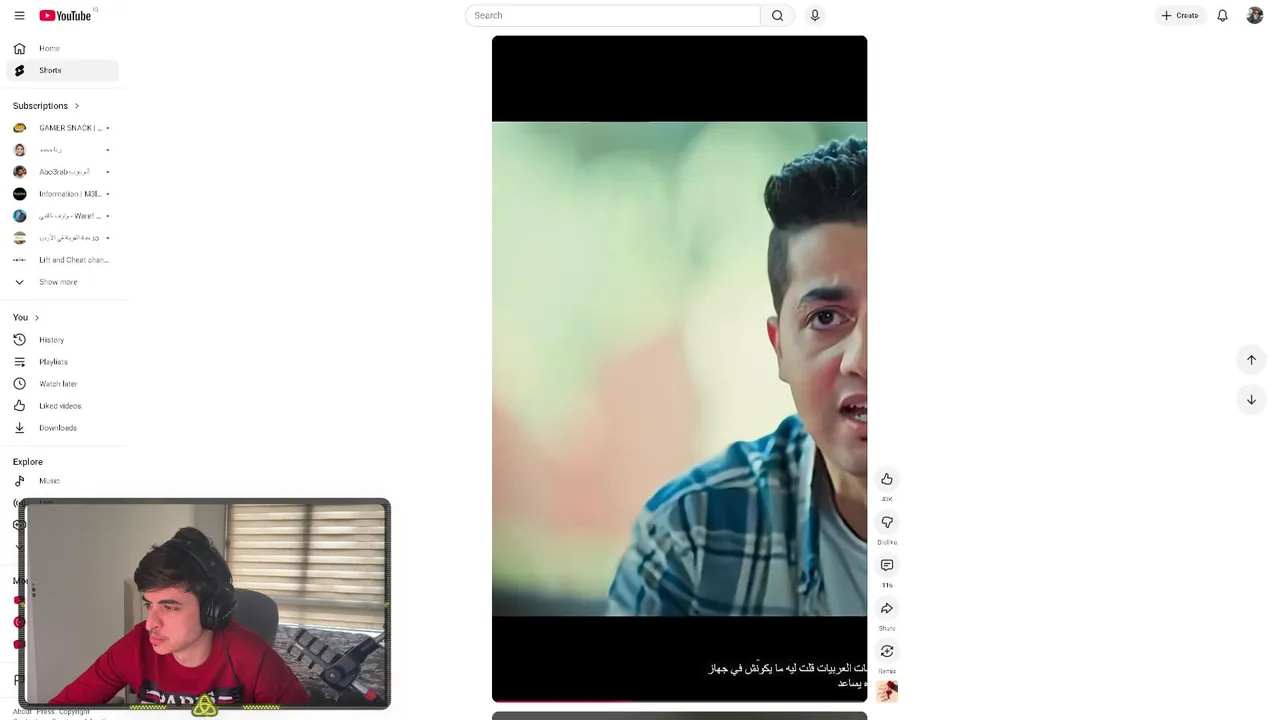Go to the YouTube logo home link
This screenshot has width=1280, height=720.
pyautogui.click(x=66, y=16)
